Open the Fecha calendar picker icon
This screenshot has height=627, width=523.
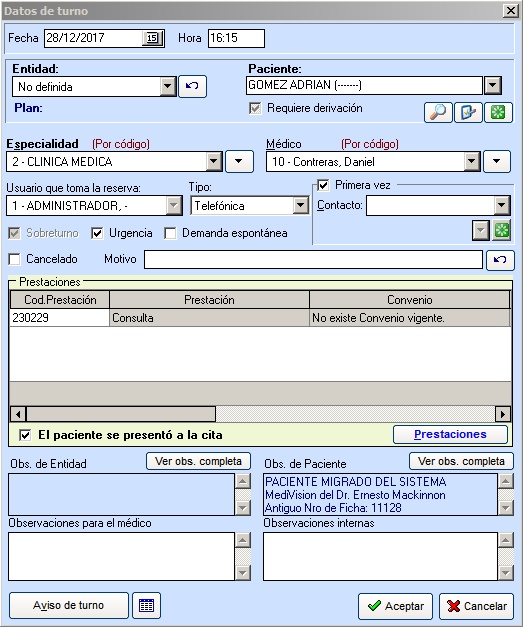tap(152, 38)
